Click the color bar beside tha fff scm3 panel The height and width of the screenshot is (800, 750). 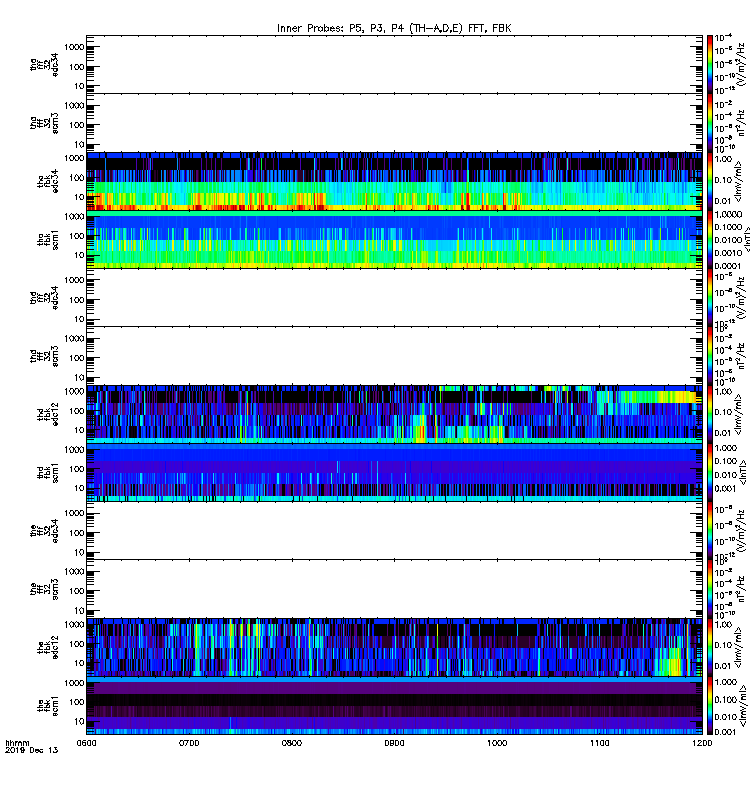pos(710,122)
